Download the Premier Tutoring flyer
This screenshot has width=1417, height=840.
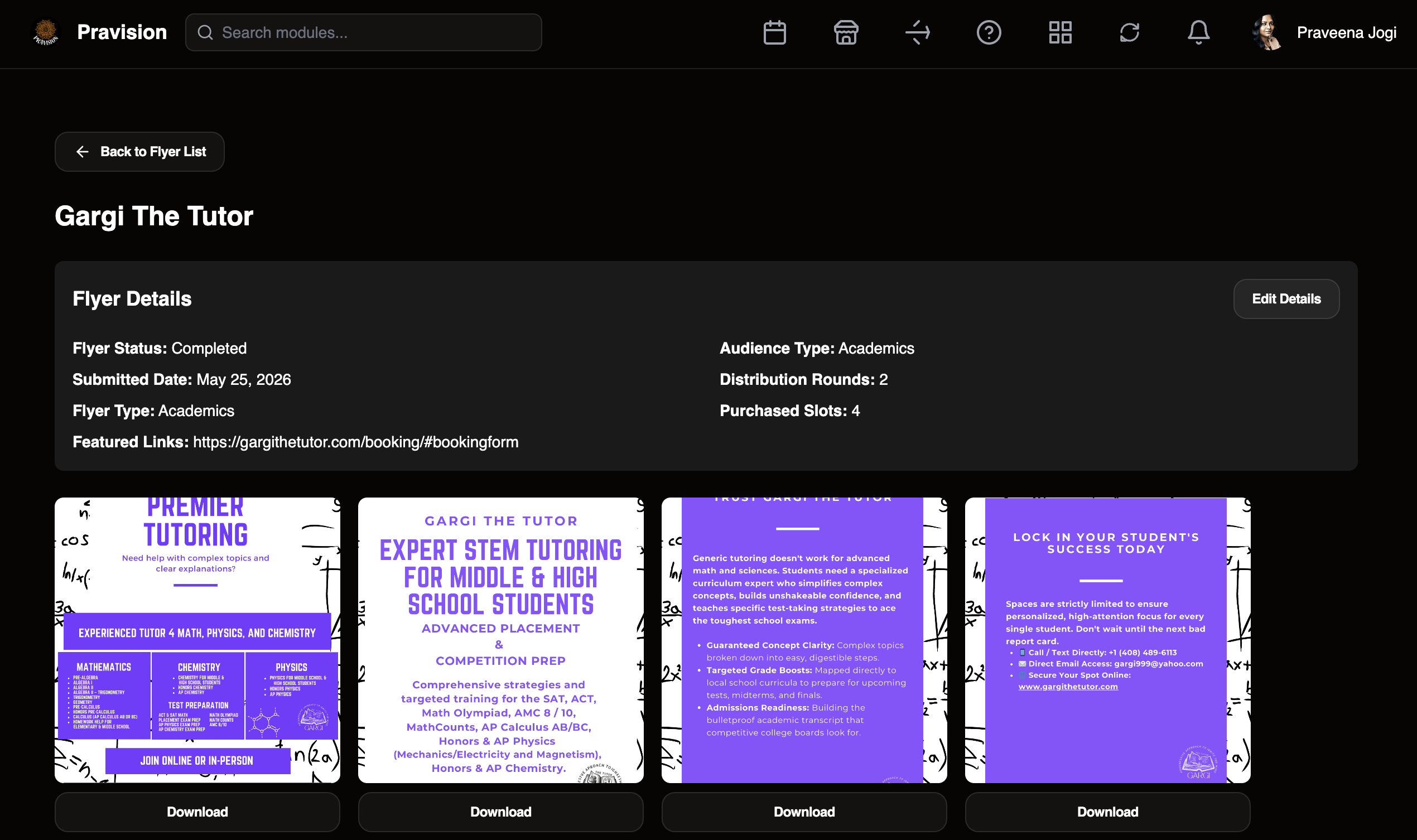tap(197, 812)
